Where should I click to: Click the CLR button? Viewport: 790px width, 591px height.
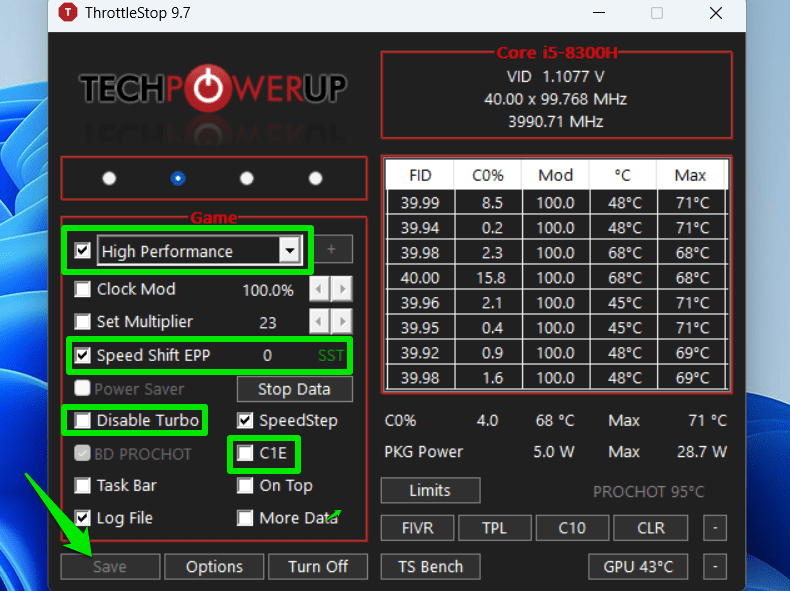(x=651, y=528)
